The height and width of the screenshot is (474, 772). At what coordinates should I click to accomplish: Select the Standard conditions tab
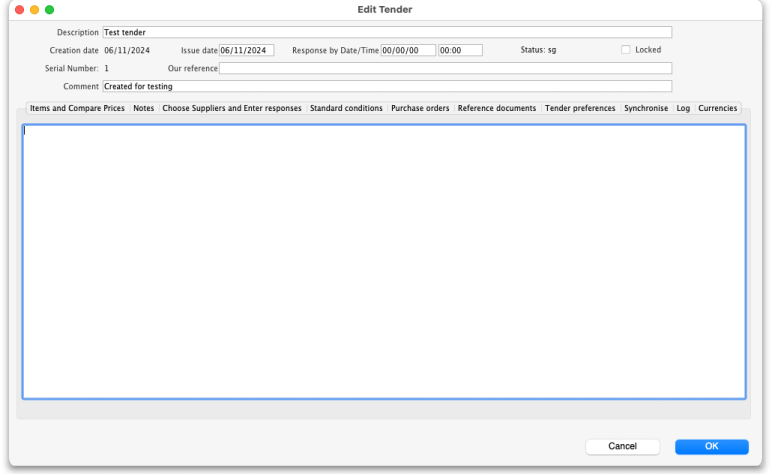click(x=346, y=108)
